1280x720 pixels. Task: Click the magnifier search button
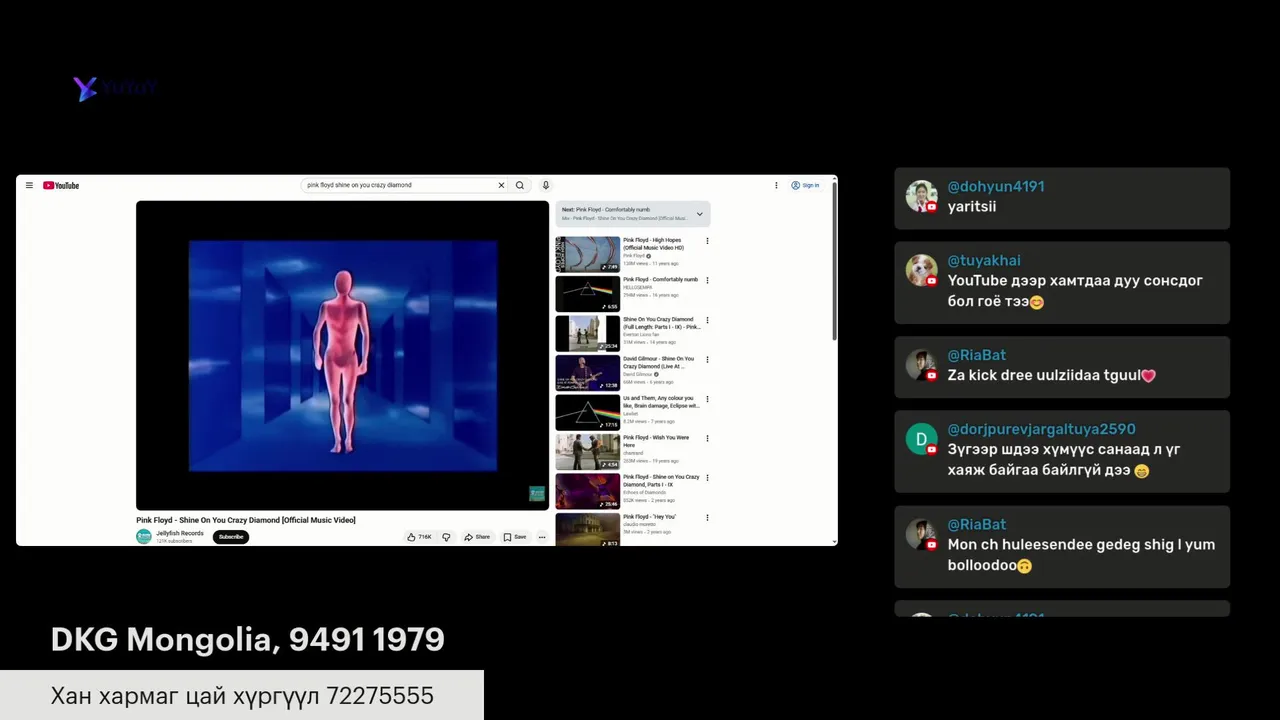tap(519, 185)
